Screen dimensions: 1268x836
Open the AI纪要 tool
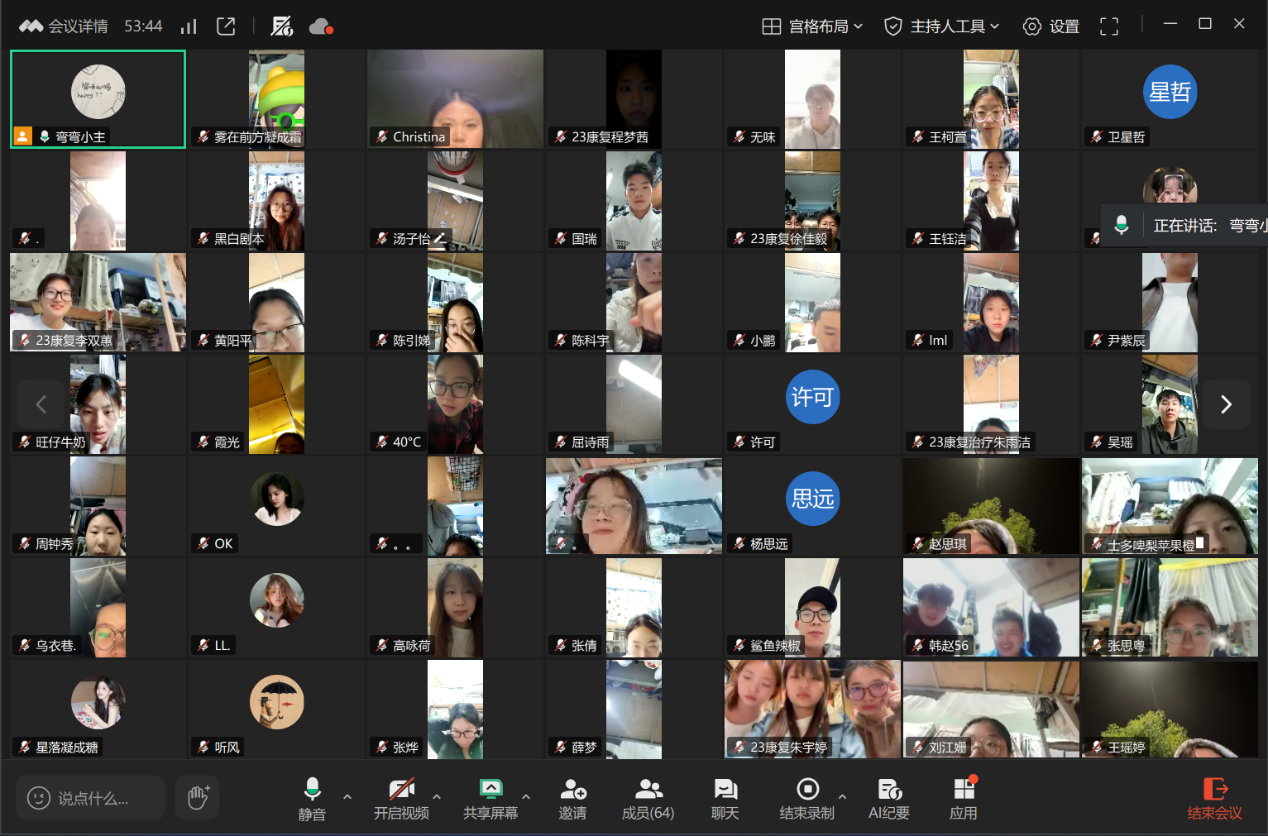pyautogui.click(x=888, y=799)
